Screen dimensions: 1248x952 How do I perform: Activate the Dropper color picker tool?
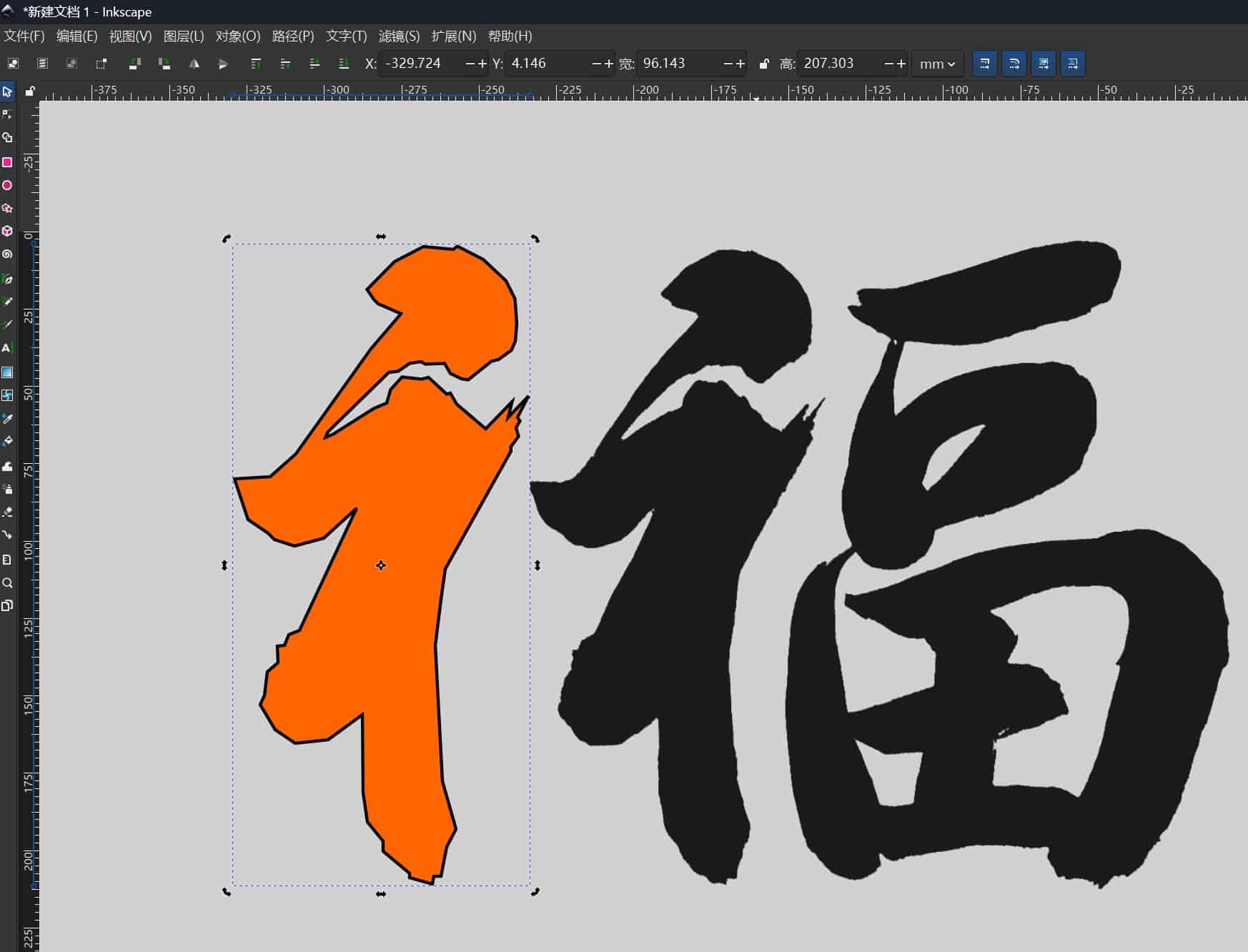(7, 418)
